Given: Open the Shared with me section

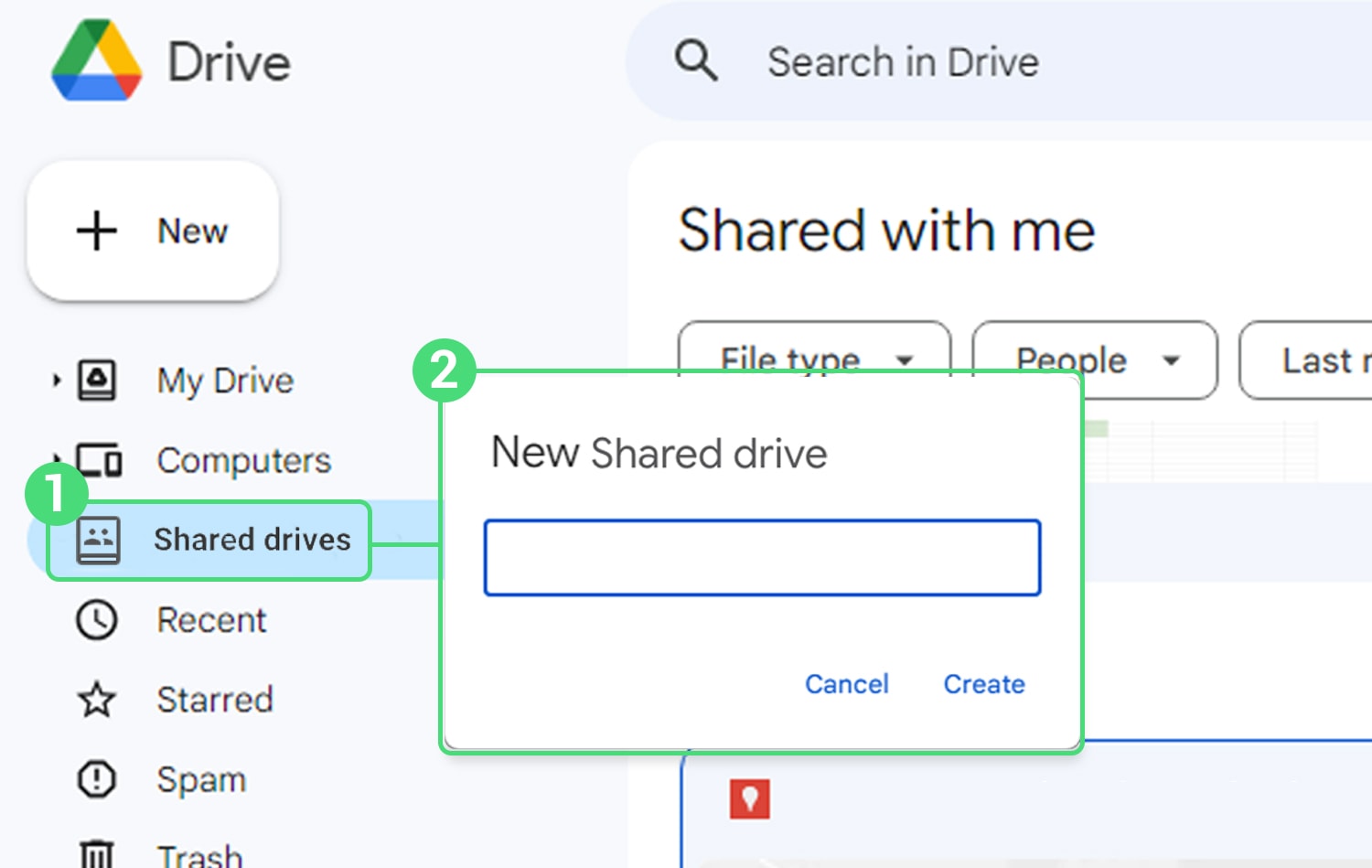Looking at the screenshot, I should [x=885, y=230].
